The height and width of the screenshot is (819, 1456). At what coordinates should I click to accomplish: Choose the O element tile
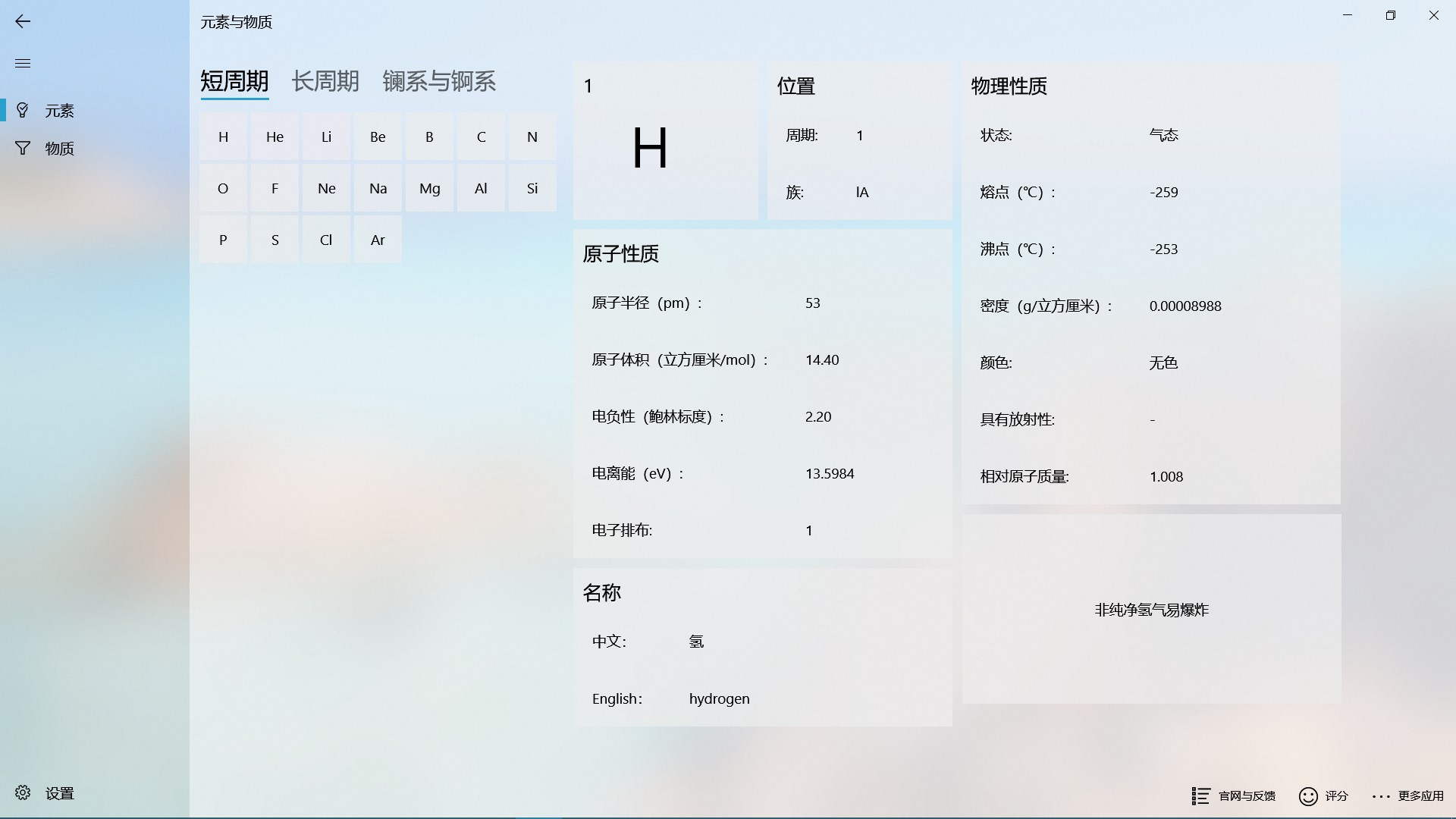tap(223, 189)
